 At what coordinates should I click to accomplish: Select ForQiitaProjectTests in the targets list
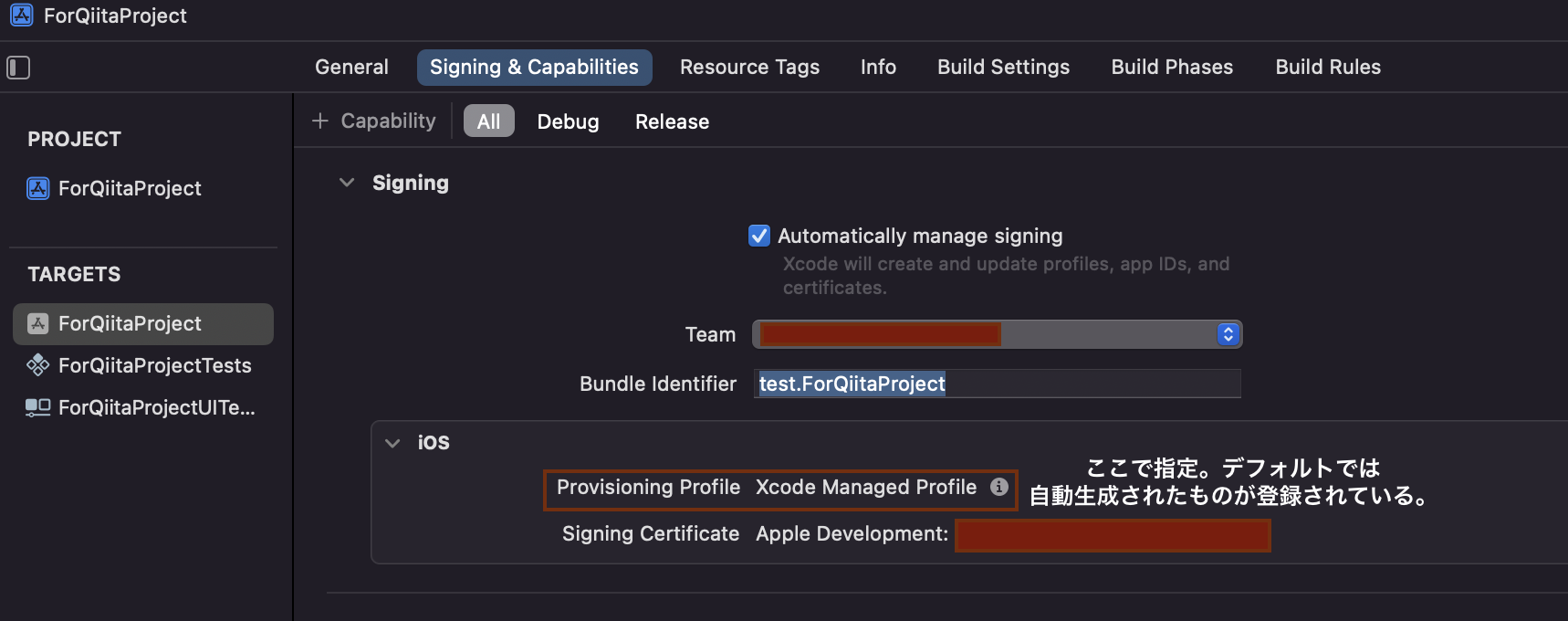click(x=154, y=365)
